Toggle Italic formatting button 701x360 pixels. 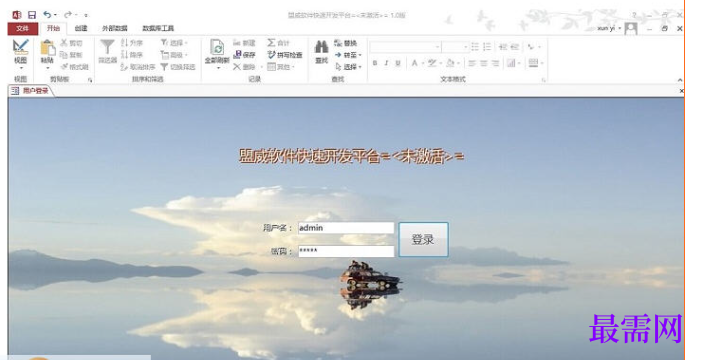click(386, 63)
